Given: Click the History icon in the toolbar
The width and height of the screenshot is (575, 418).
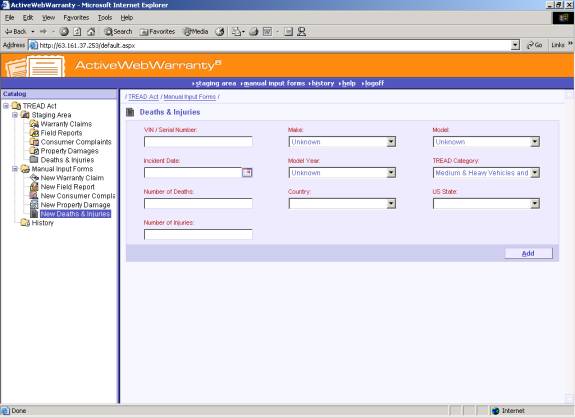Looking at the screenshot, I should point(220,32).
